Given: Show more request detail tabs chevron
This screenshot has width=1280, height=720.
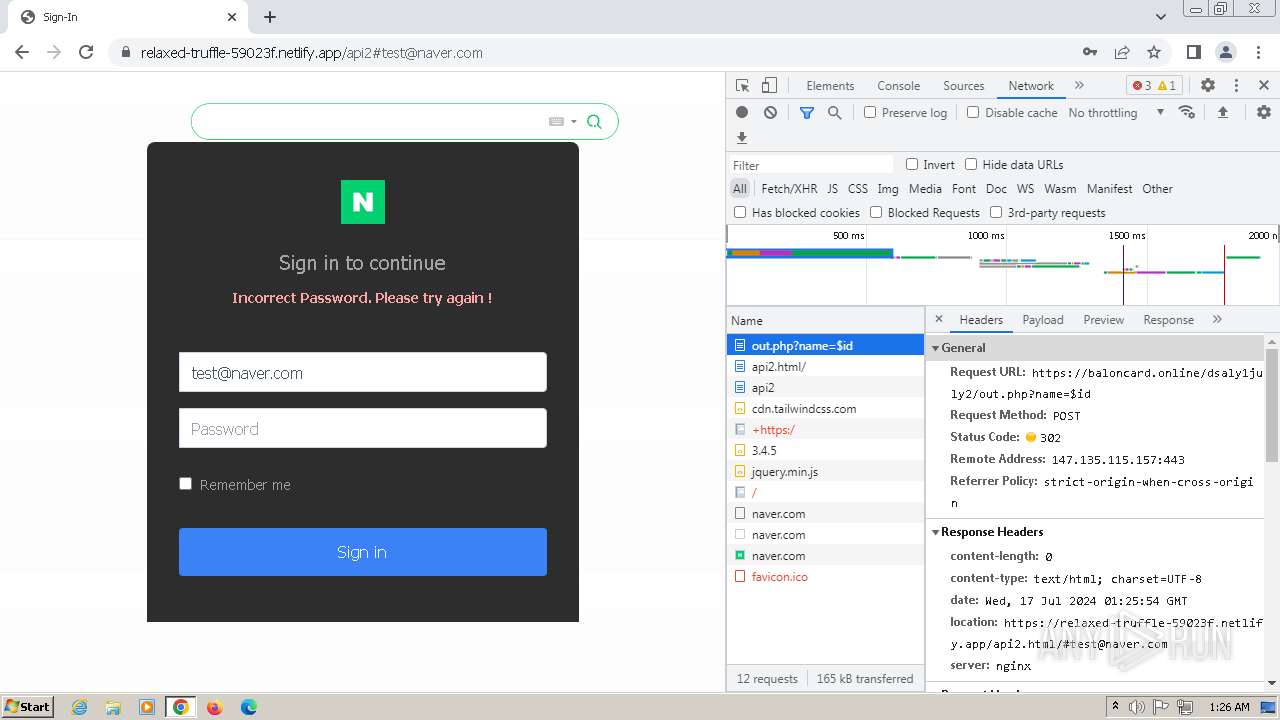Looking at the screenshot, I should point(1217,319).
